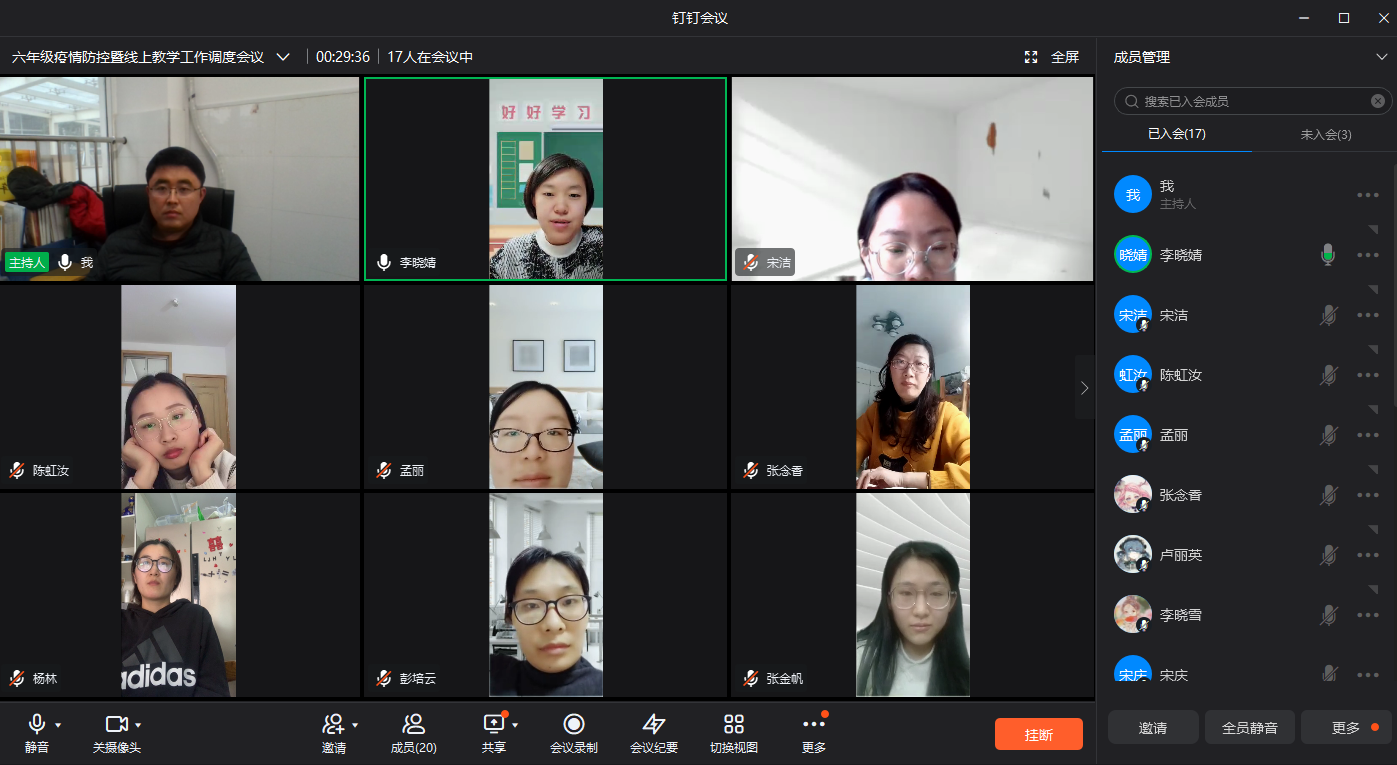Click the 切换视图 switch view icon

pos(733,725)
